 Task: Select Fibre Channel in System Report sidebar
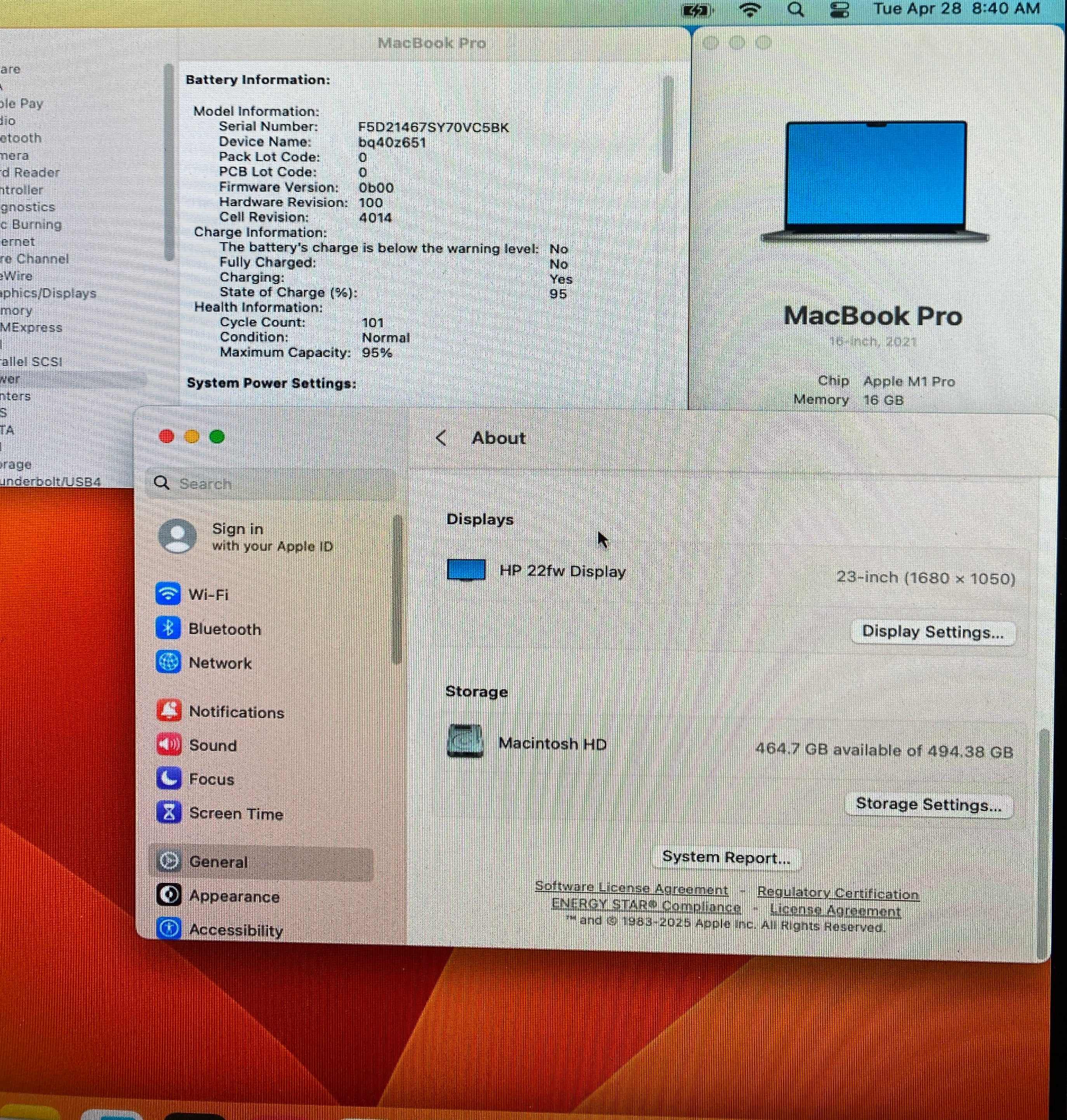[34, 259]
